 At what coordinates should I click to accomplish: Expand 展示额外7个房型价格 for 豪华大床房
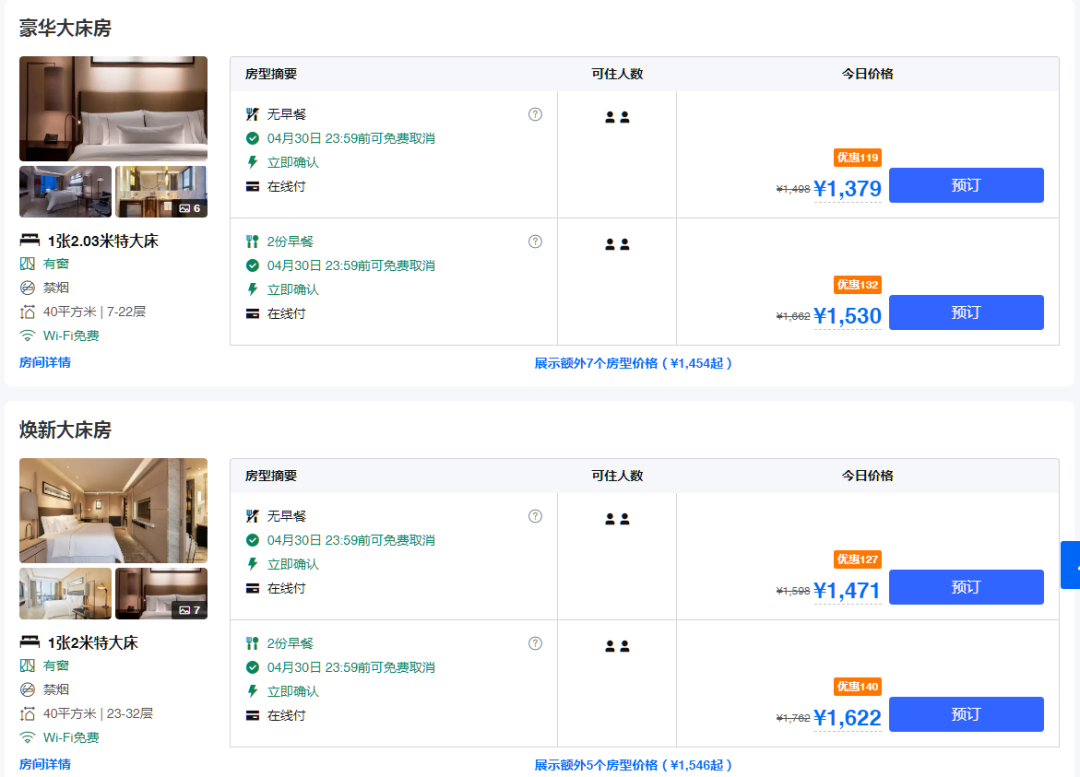(x=634, y=363)
